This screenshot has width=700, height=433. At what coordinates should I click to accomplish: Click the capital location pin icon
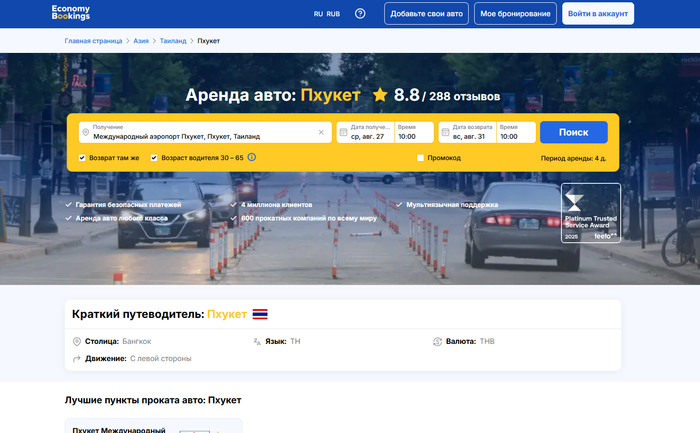pyautogui.click(x=77, y=341)
